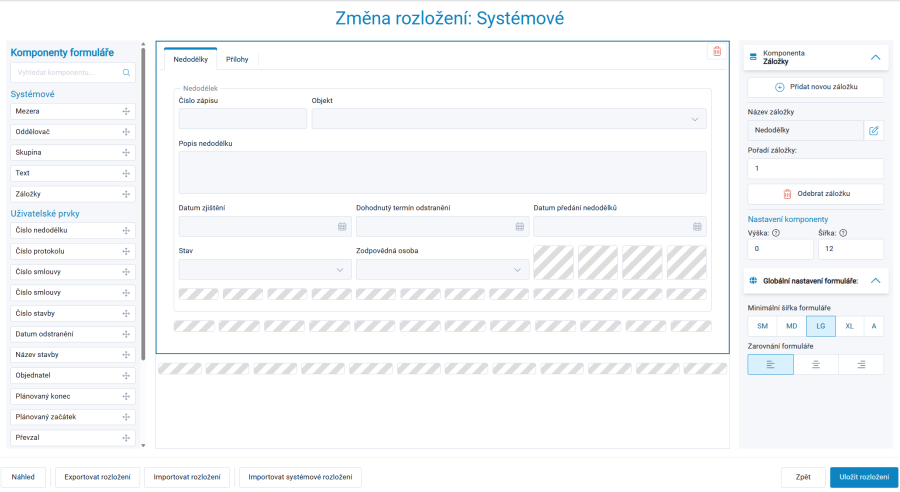Screen dimensions: 900x492
Task: Open the Stav dropdown
Action: [265, 270]
